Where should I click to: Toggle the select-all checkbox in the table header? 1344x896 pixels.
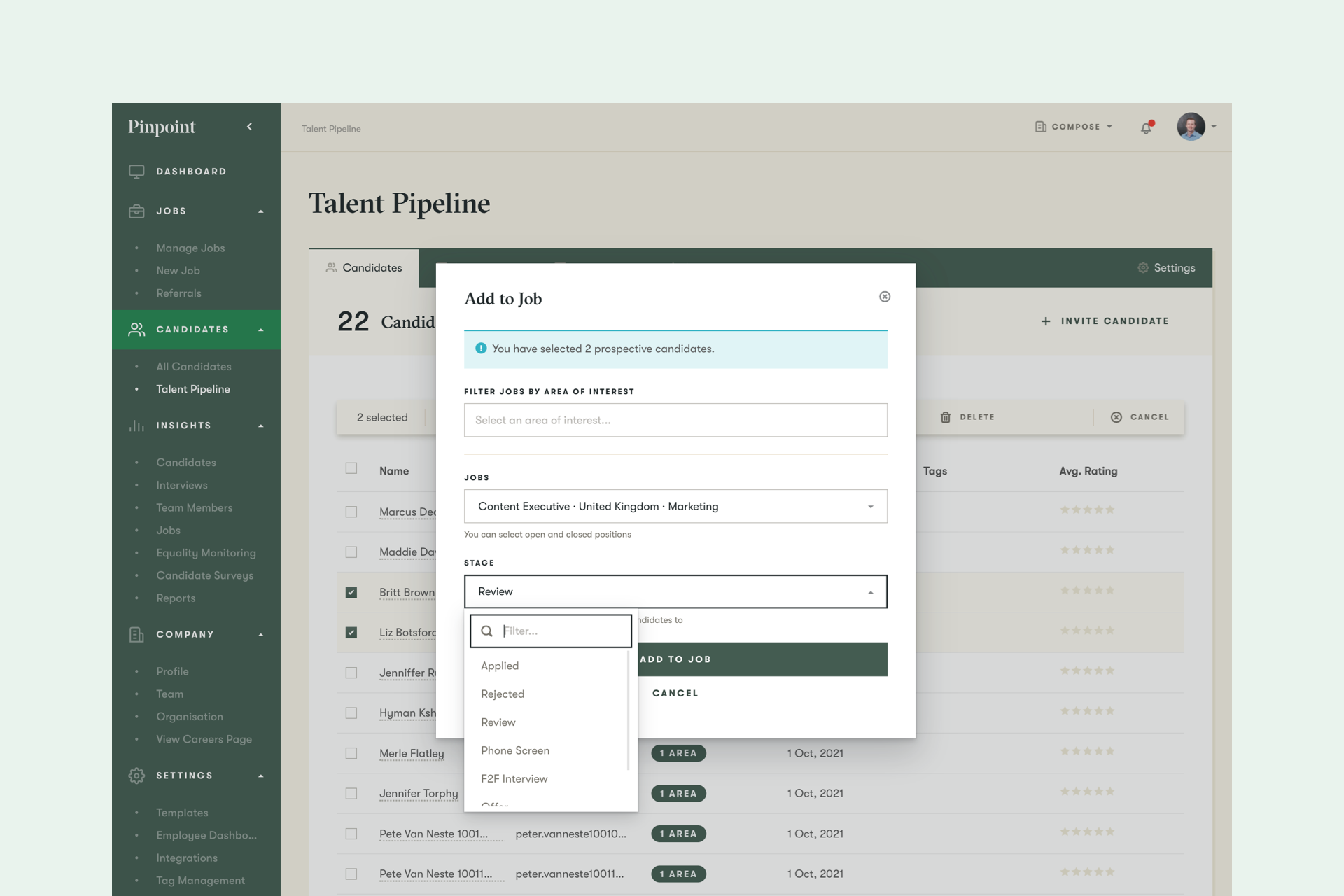351,468
